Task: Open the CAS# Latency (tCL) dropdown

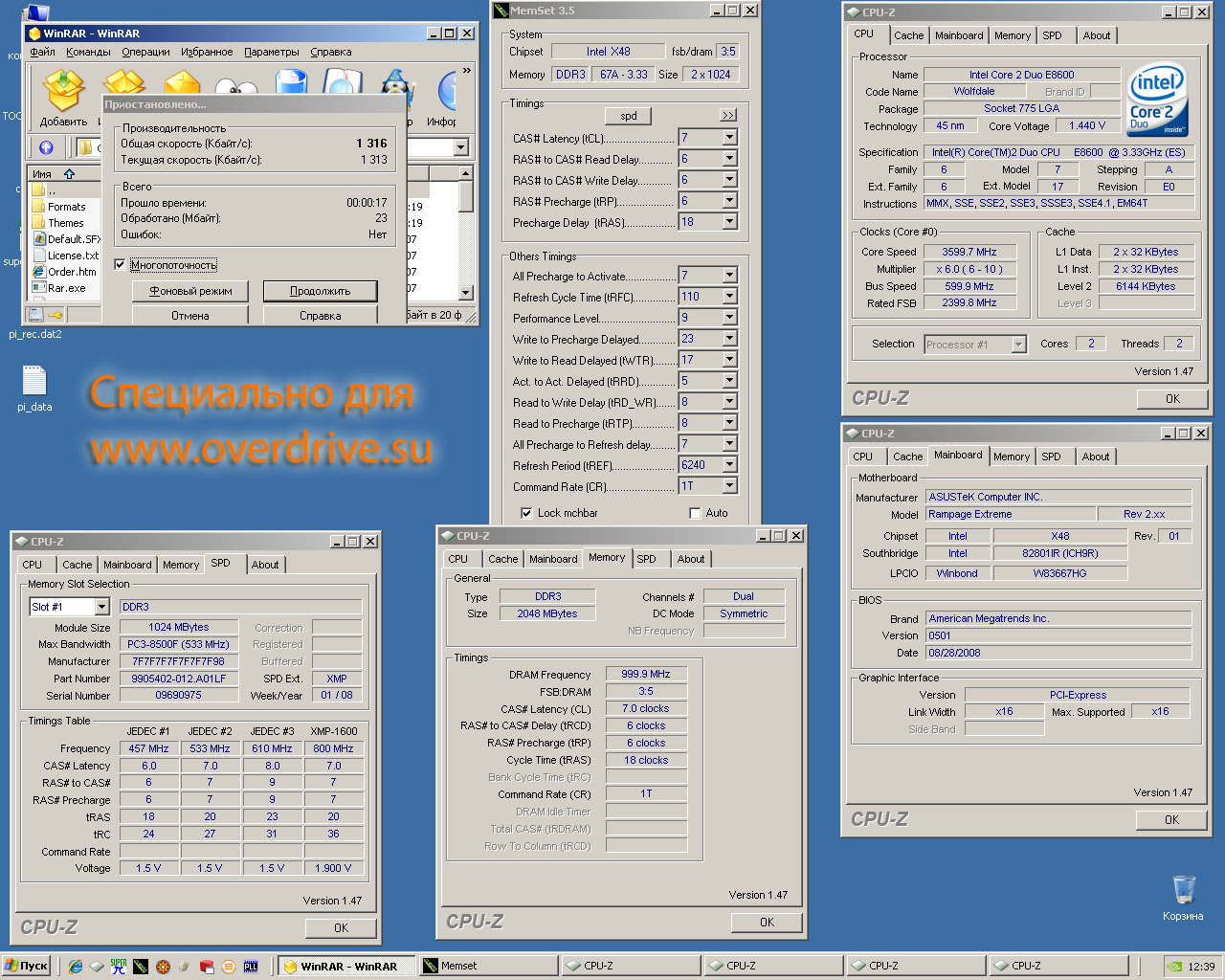Action: 729,138
